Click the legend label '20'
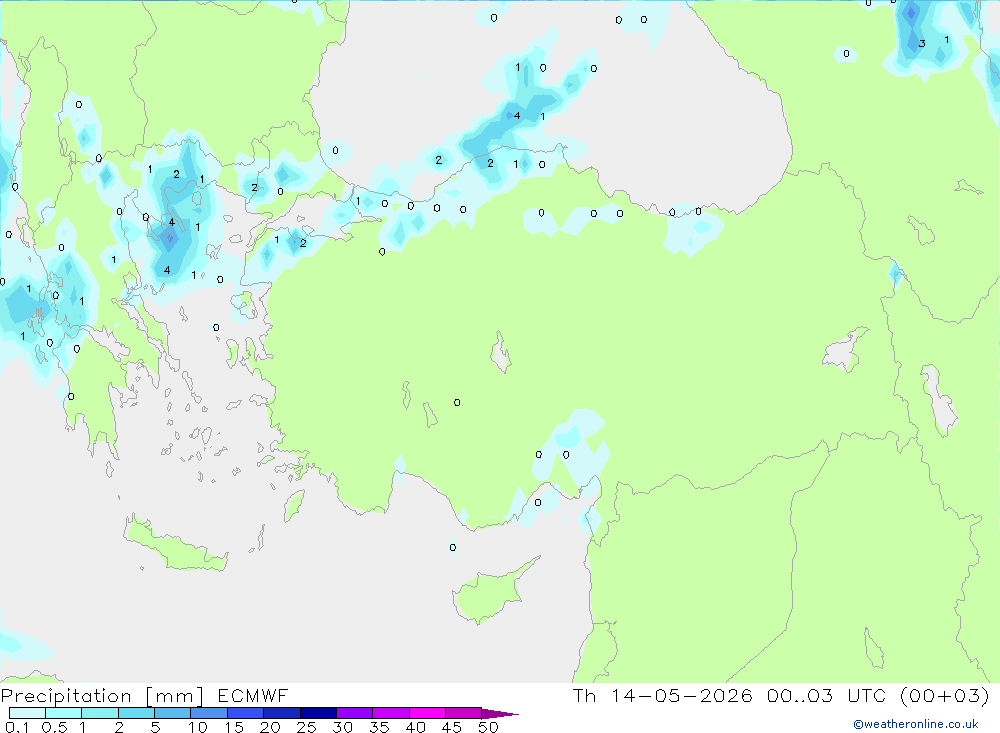 [270, 727]
